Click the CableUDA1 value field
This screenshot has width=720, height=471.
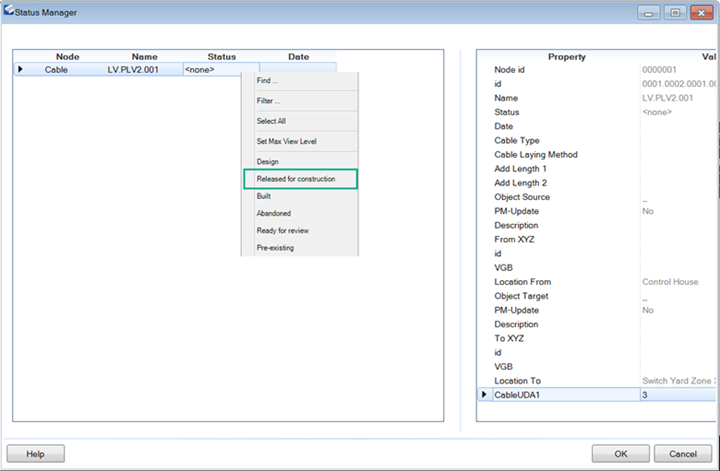pos(675,395)
